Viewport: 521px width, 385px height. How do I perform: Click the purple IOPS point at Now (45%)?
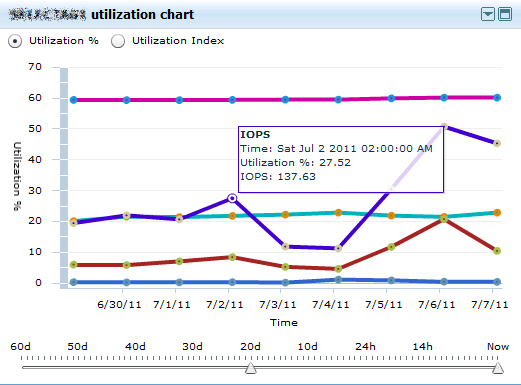click(x=497, y=143)
